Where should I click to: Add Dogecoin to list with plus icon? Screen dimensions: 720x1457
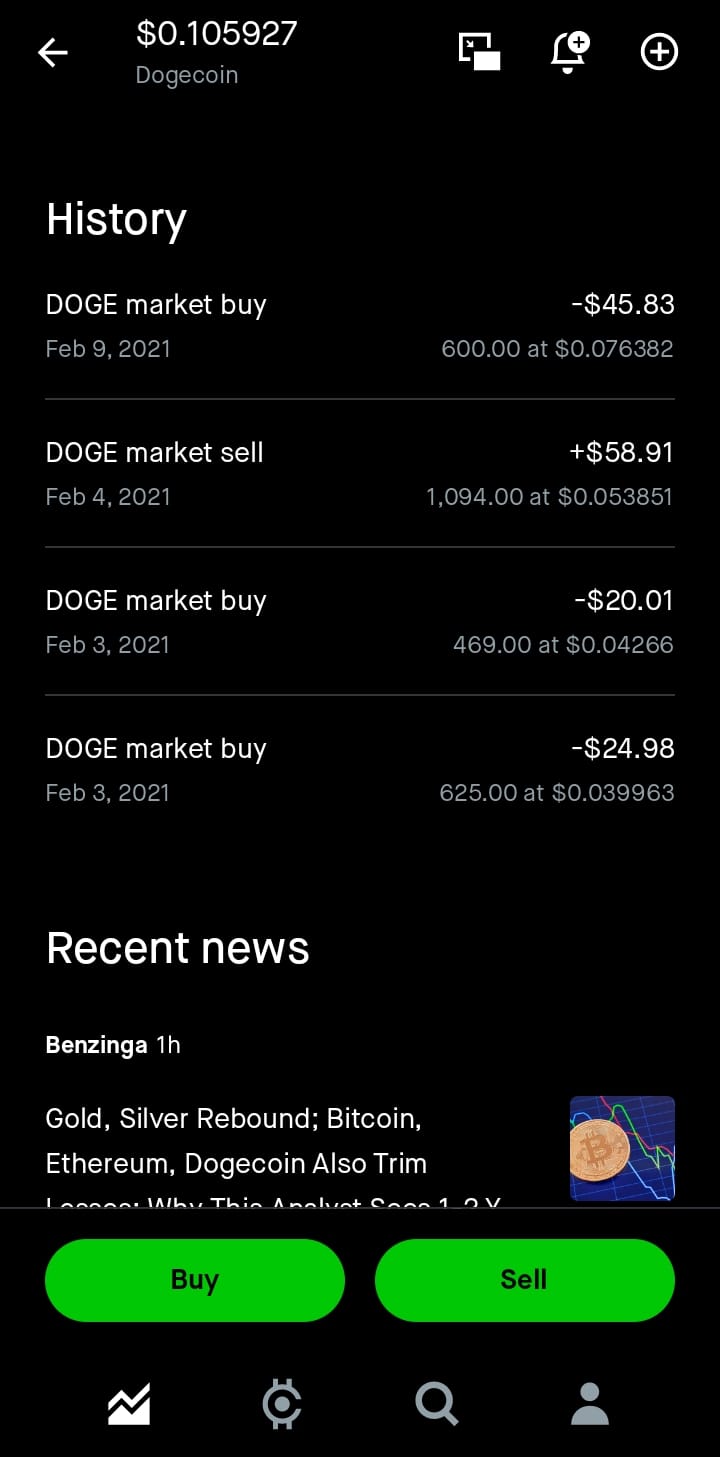pyautogui.click(x=659, y=52)
